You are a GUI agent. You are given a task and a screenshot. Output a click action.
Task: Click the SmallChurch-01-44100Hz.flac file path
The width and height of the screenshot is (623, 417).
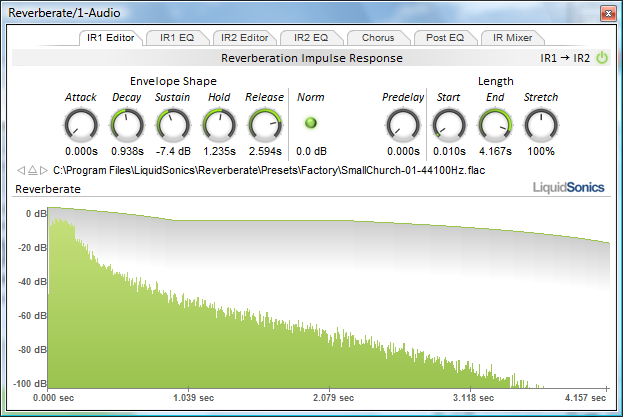269,170
